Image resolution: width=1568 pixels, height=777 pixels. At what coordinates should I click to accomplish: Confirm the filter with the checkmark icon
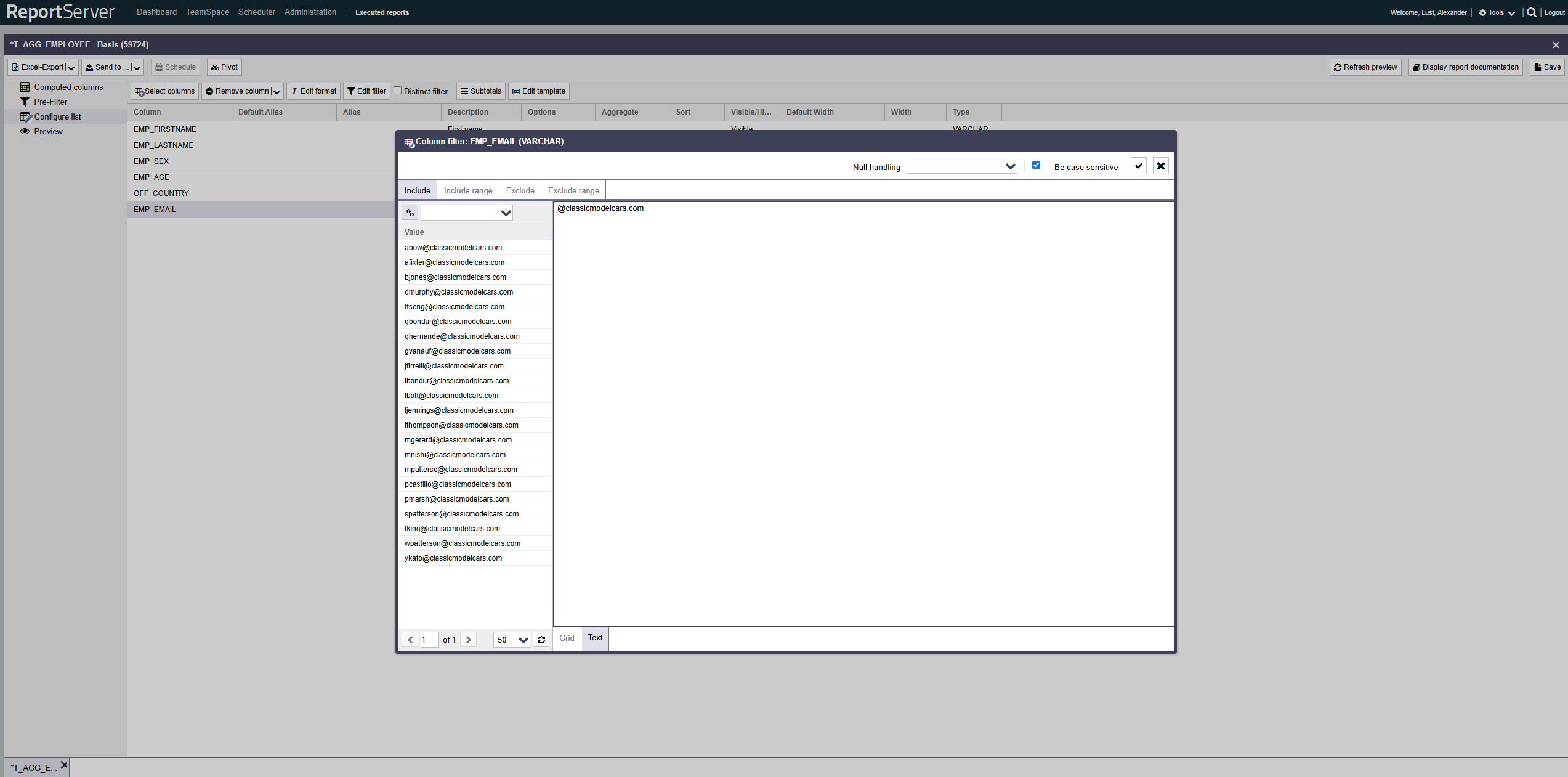pos(1138,166)
